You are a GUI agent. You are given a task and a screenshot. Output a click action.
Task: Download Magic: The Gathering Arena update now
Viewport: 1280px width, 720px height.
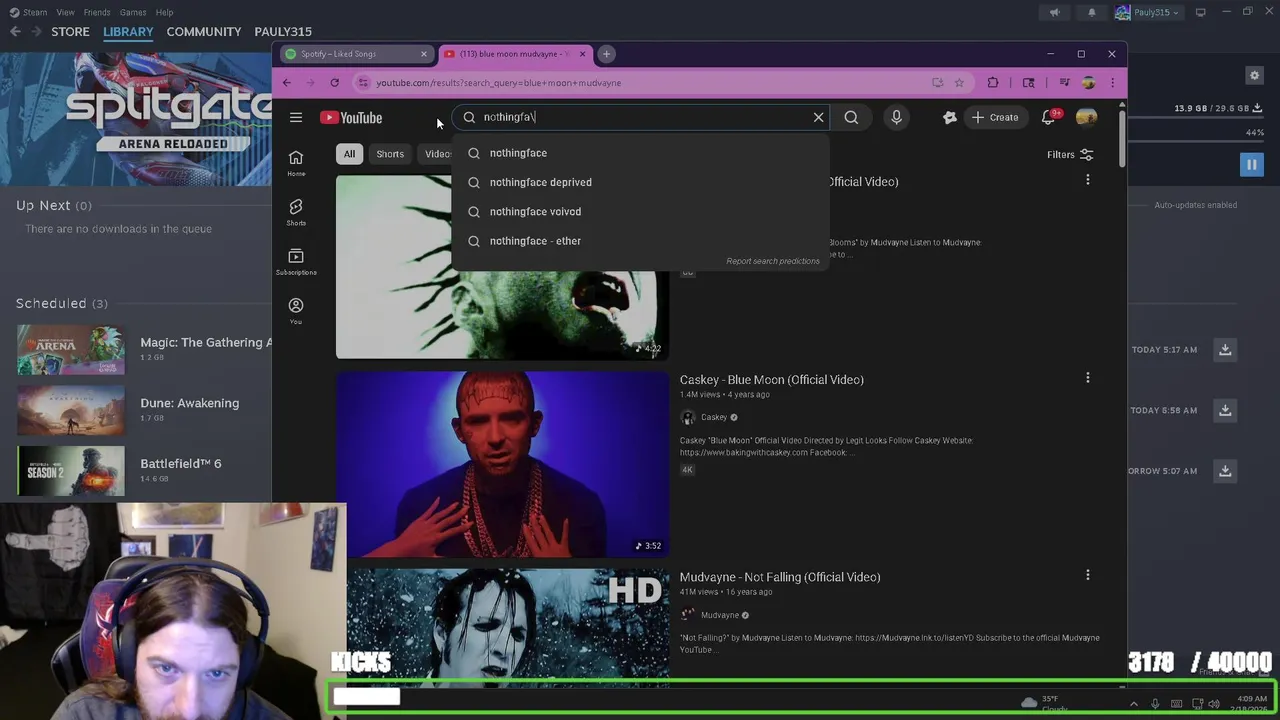coord(1225,349)
